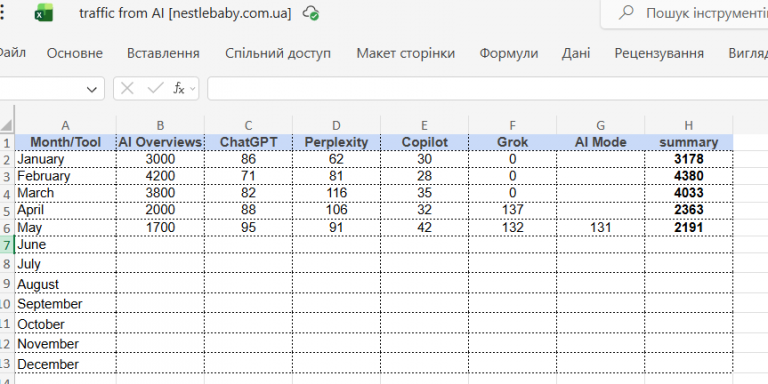Switch to Макет сторінки tab
768x384 pixels.
point(406,53)
